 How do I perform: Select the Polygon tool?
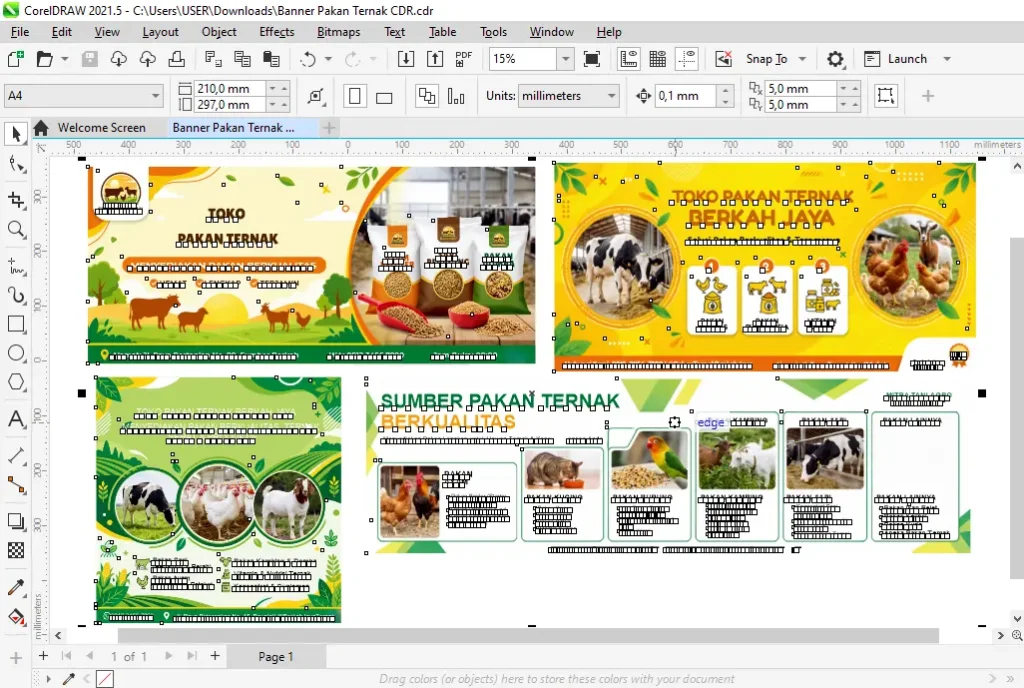tap(16, 382)
